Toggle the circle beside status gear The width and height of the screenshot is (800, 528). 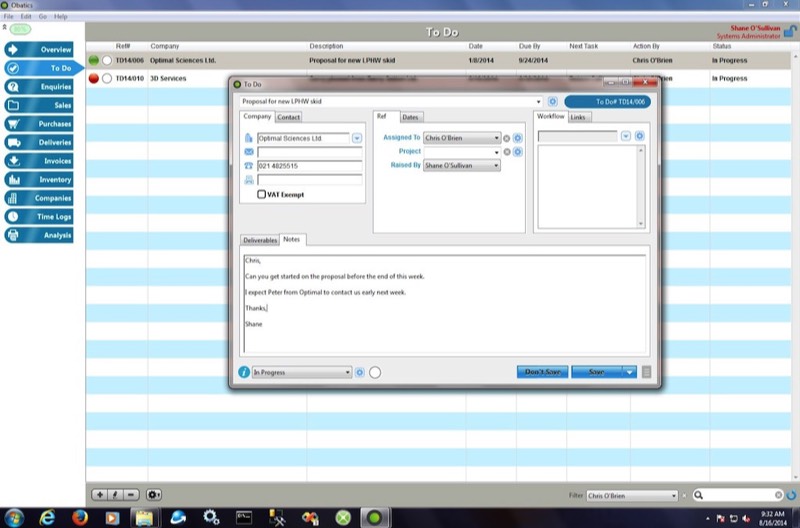[375, 372]
